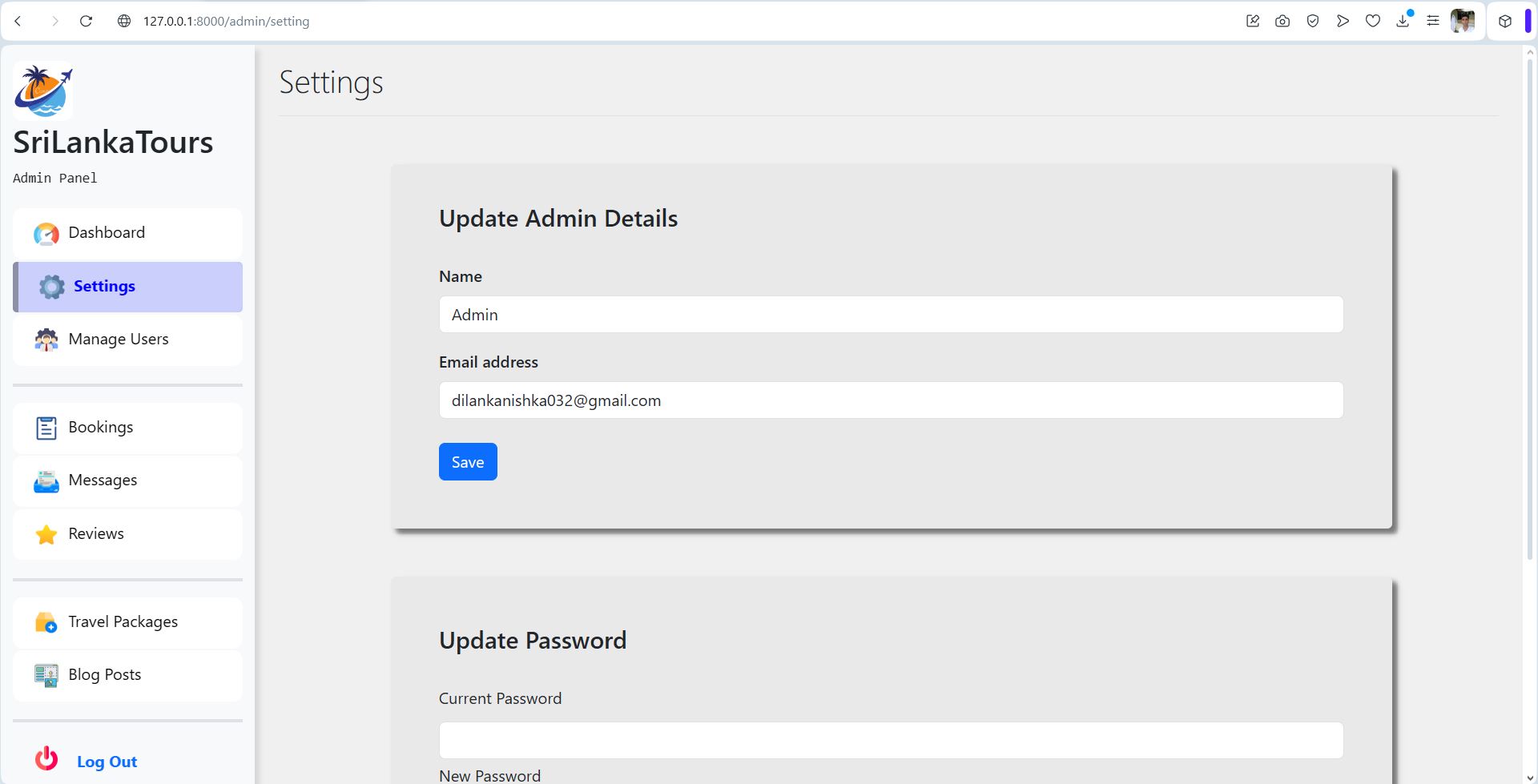
Task: Click the blue Save button
Action: 468,462
